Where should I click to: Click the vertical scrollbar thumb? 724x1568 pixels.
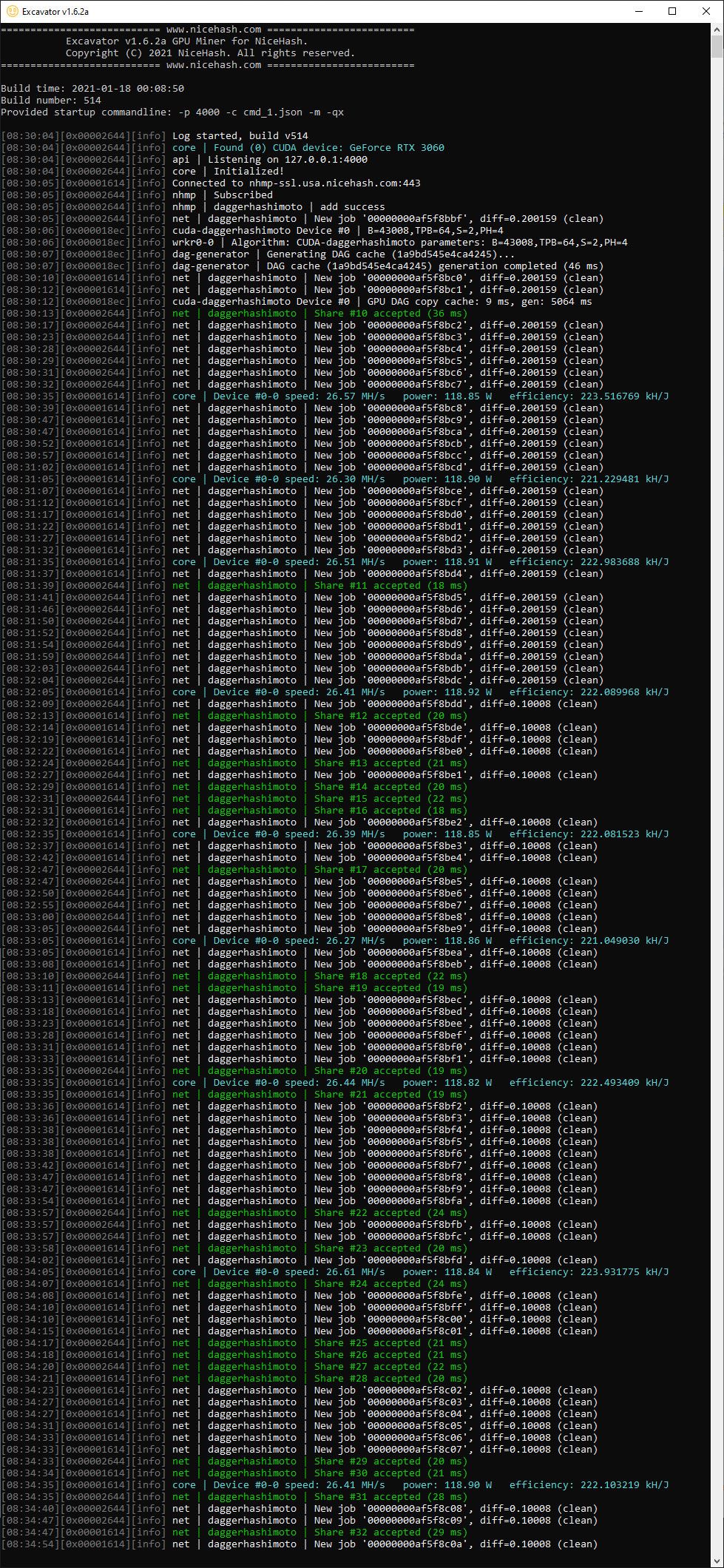point(717,46)
